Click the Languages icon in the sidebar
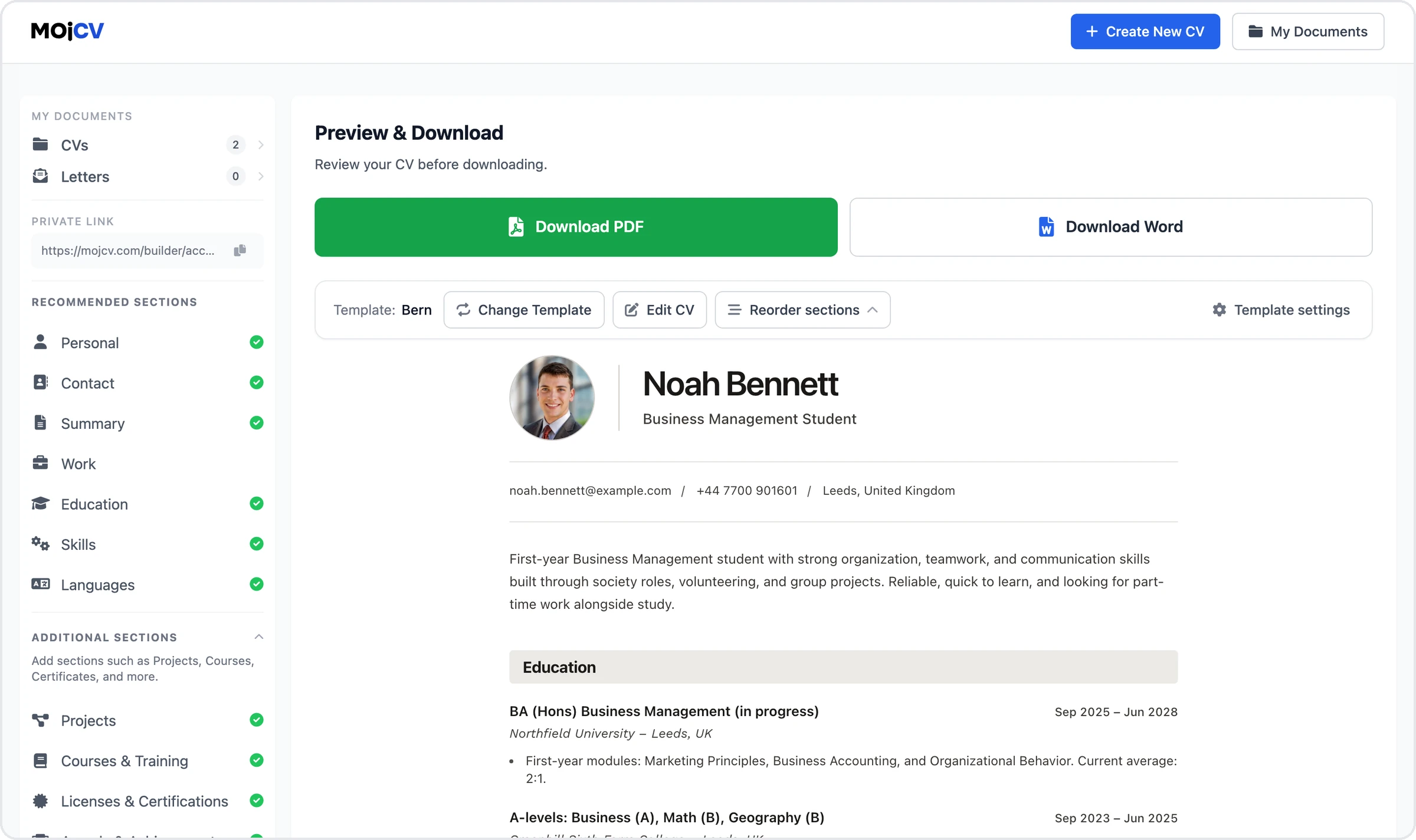Screen dimensions: 1416x840 (x=40, y=584)
